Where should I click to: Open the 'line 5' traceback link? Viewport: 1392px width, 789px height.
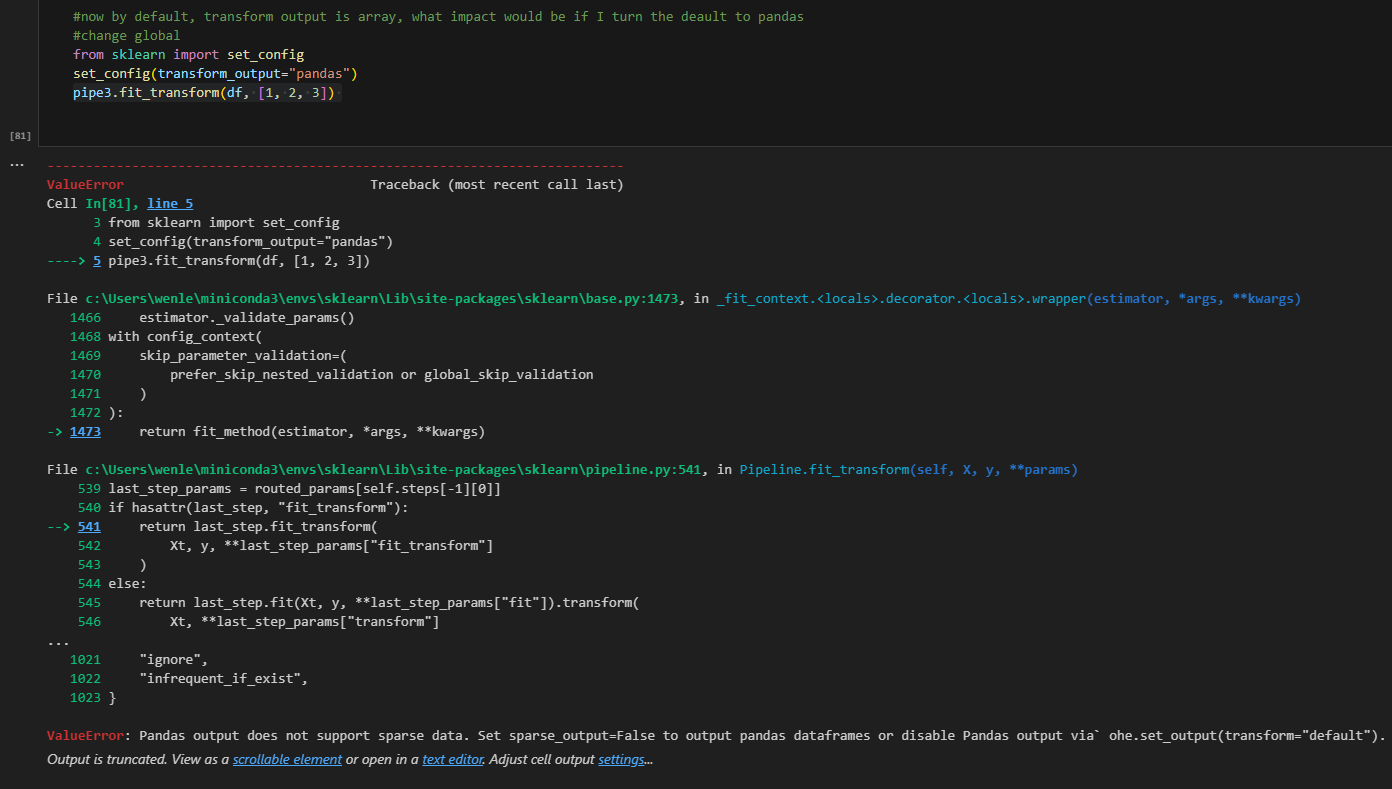pyautogui.click(x=170, y=203)
